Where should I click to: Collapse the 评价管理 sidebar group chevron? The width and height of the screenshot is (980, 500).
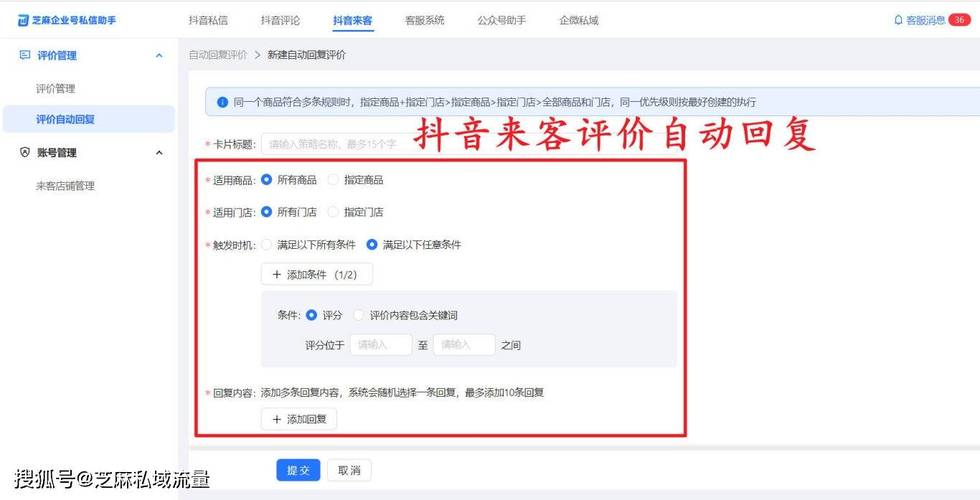pos(159,56)
